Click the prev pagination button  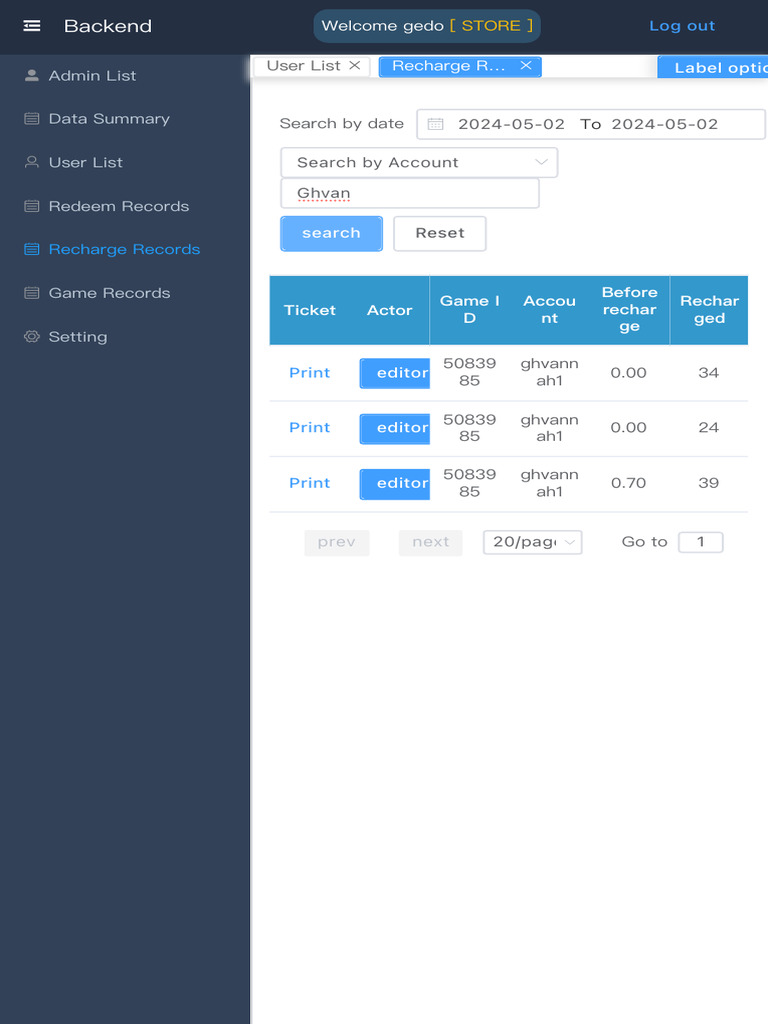(337, 543)
